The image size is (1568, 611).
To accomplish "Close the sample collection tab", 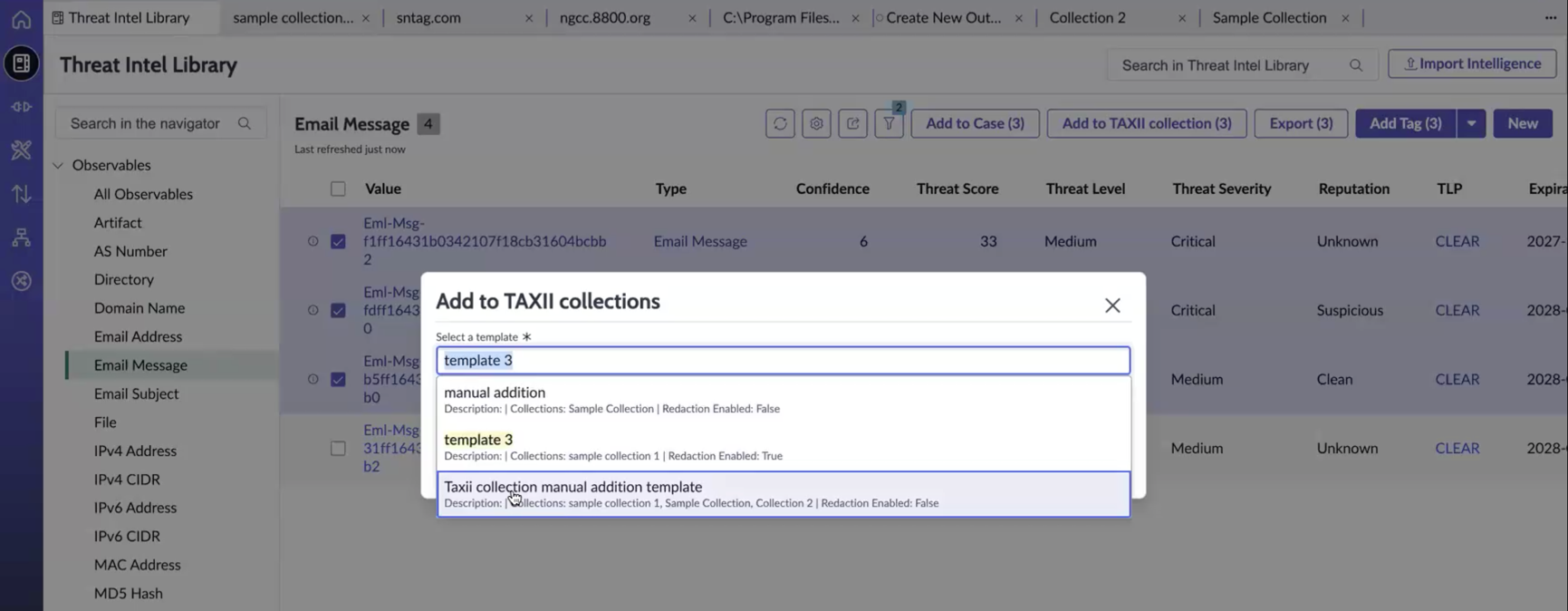I will point(366,18).
